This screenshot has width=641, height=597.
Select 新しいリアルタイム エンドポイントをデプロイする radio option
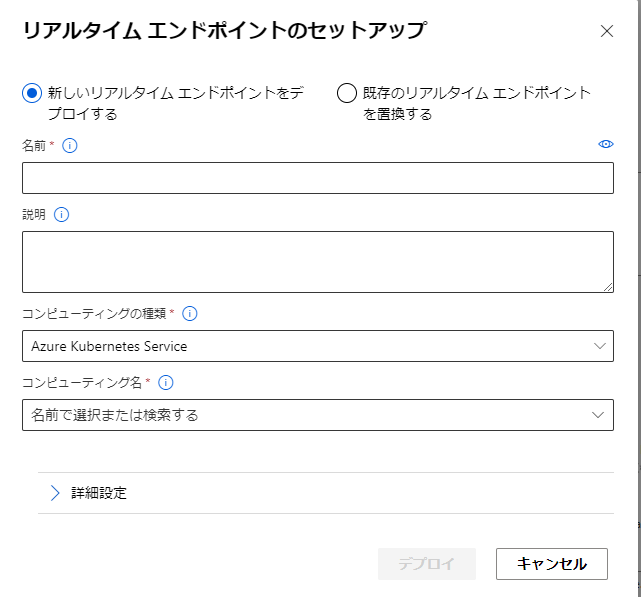click(x=32, y=93)
